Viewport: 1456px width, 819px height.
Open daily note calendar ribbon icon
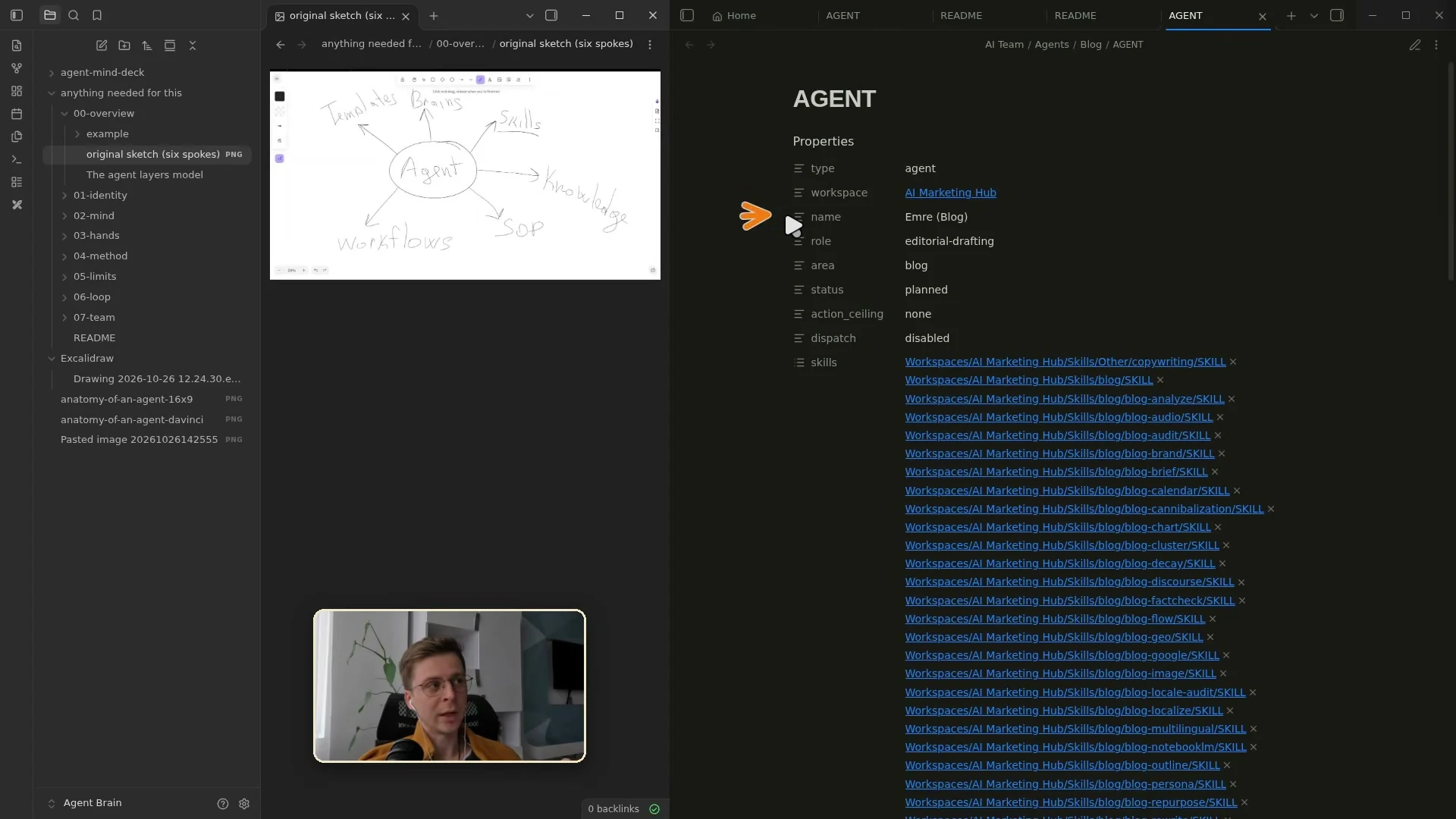point(17,114)
